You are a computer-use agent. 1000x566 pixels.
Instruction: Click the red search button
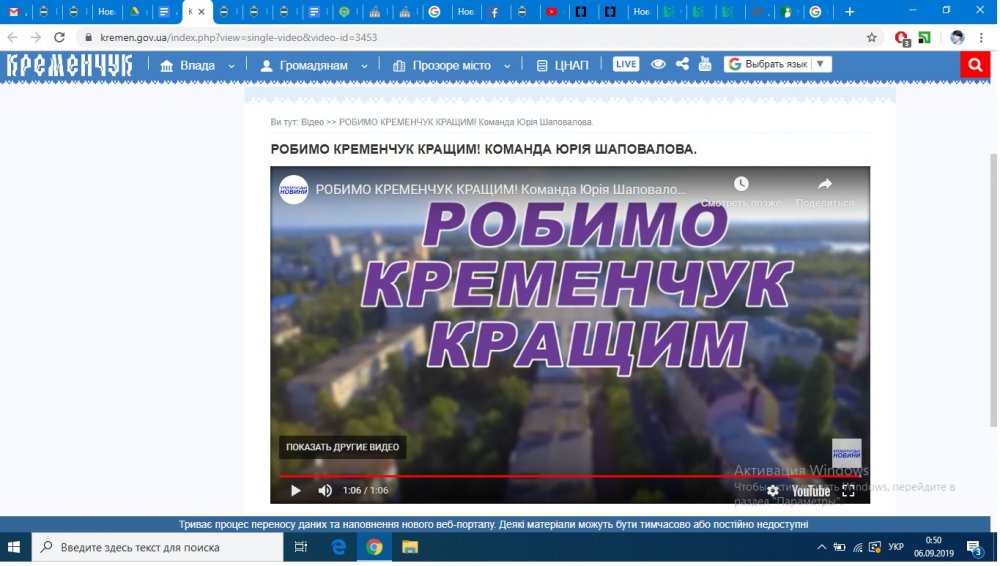click(974, 65)
